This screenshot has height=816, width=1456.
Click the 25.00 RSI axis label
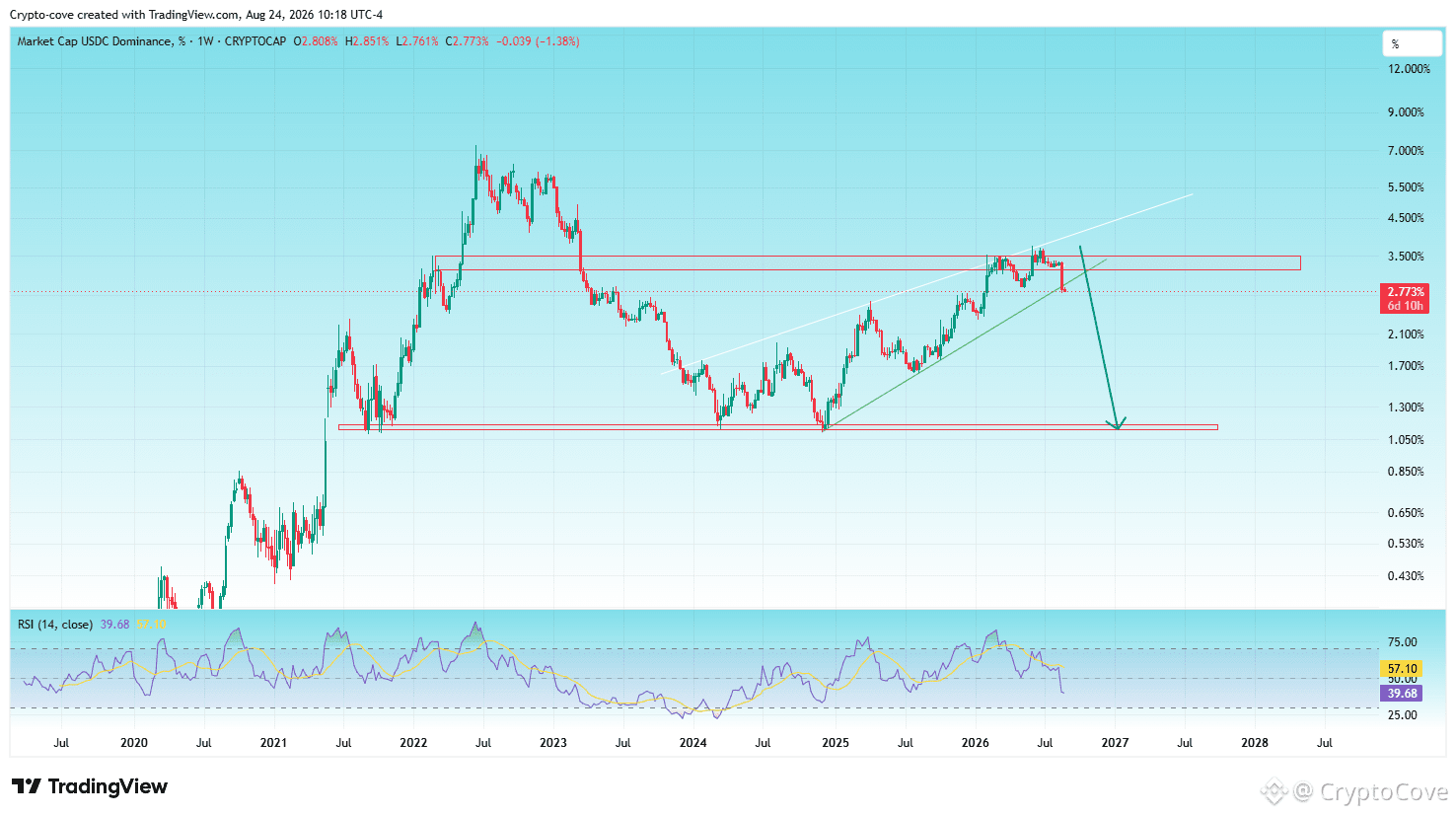[1402, 715]
